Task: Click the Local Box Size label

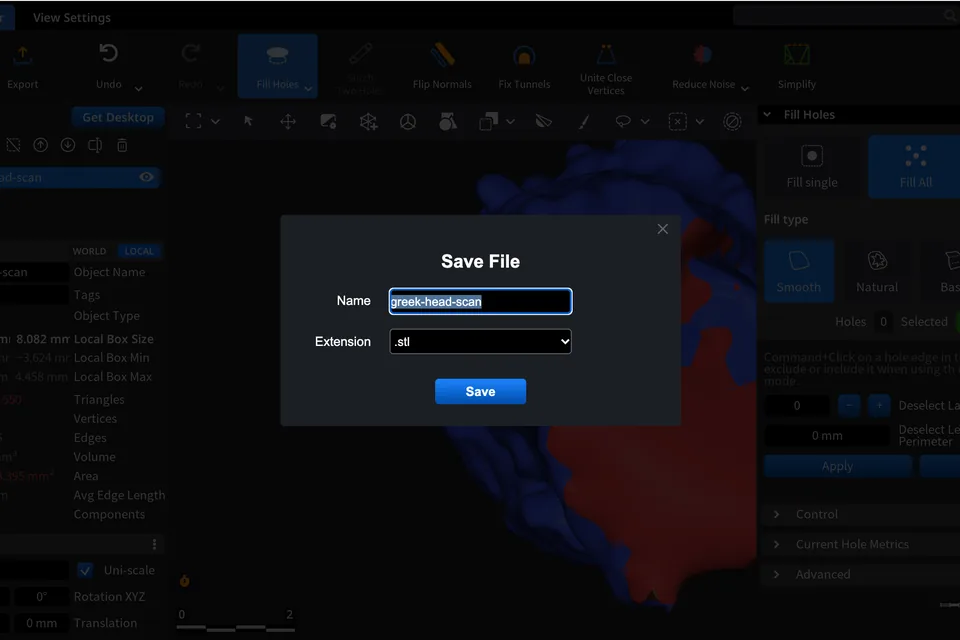Action: click(113, 339)
